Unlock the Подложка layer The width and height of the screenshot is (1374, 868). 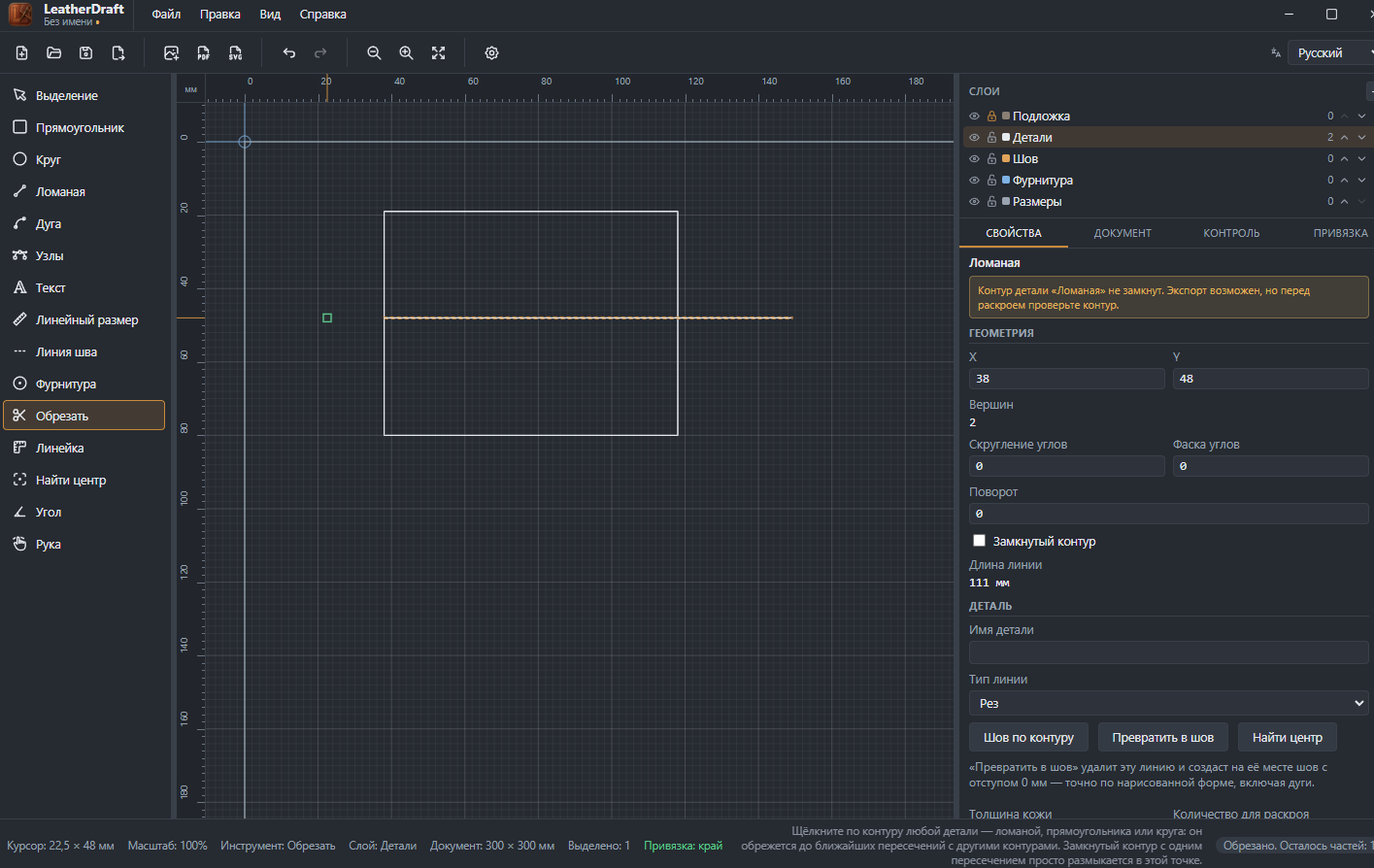[x=992, y=117]
